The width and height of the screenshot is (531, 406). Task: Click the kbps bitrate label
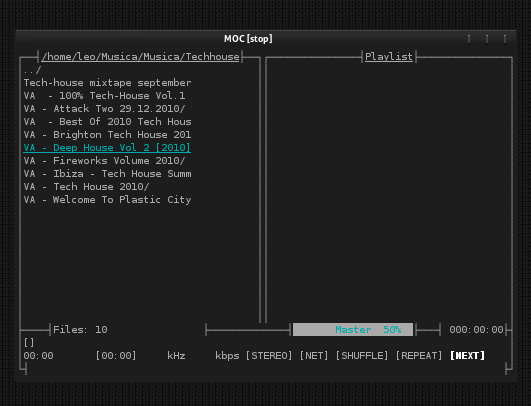pyautogui.click(x=227, y=356)
